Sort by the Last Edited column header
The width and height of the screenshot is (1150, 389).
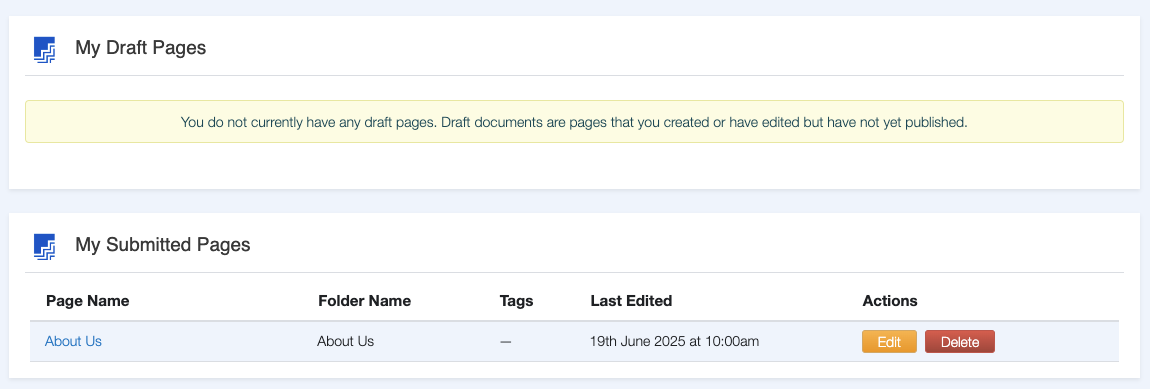coord(631,301)
